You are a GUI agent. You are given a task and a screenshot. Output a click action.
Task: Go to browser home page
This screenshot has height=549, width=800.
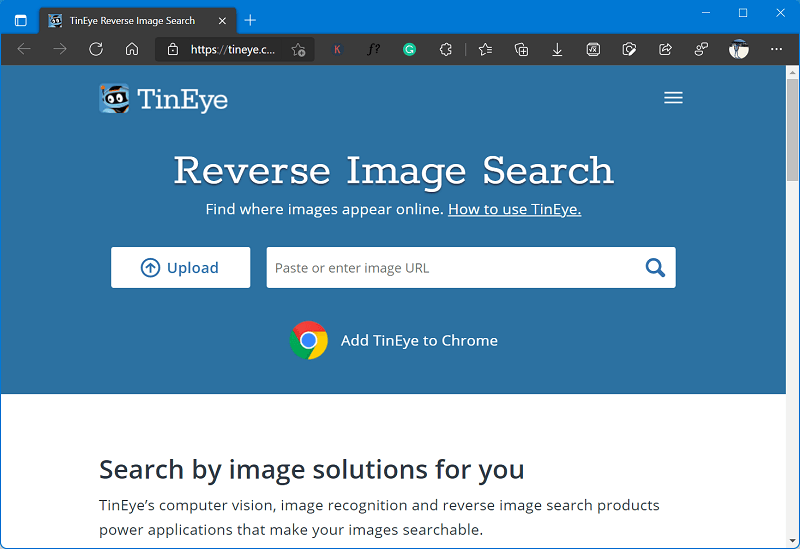132,49
